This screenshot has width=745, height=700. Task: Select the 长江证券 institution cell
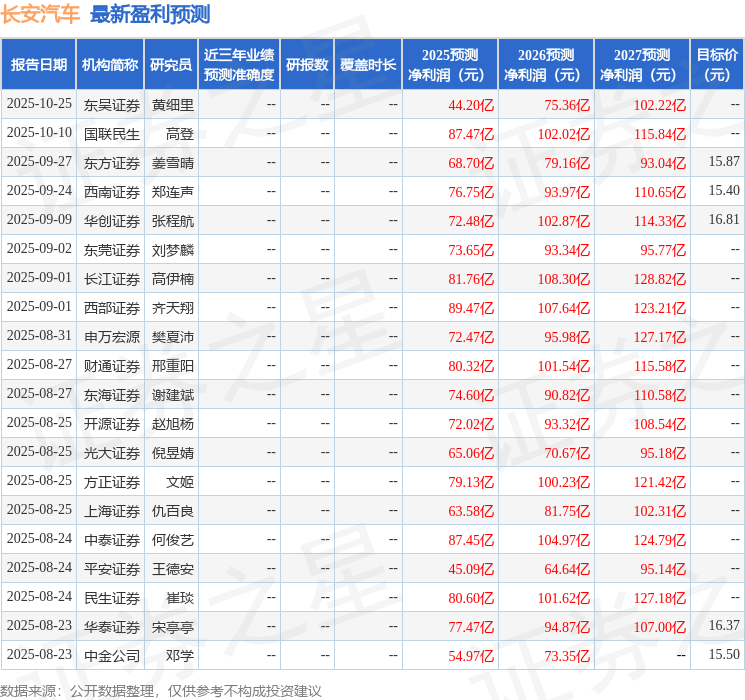pos(112,279)
